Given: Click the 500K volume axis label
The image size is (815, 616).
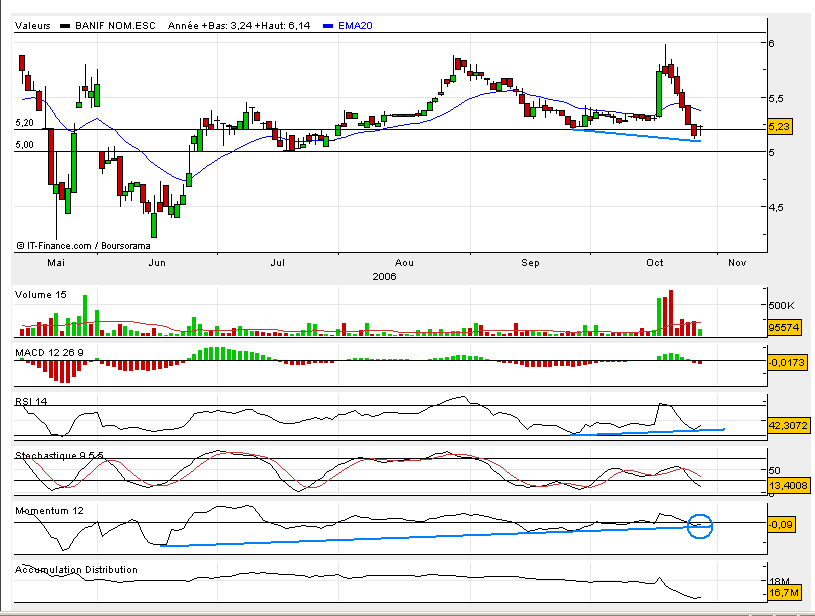Looking at the screenshot, I should tap(782, 306).
